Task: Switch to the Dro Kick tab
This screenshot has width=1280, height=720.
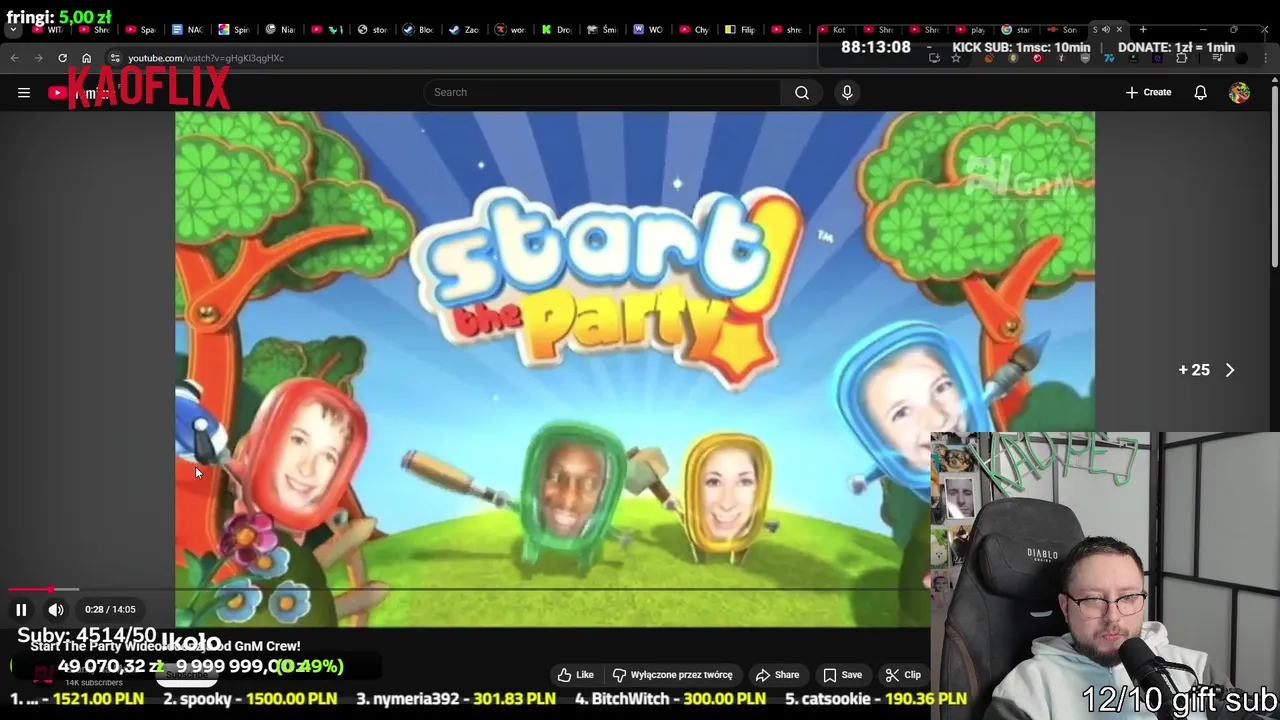Action: click(555, 30)
